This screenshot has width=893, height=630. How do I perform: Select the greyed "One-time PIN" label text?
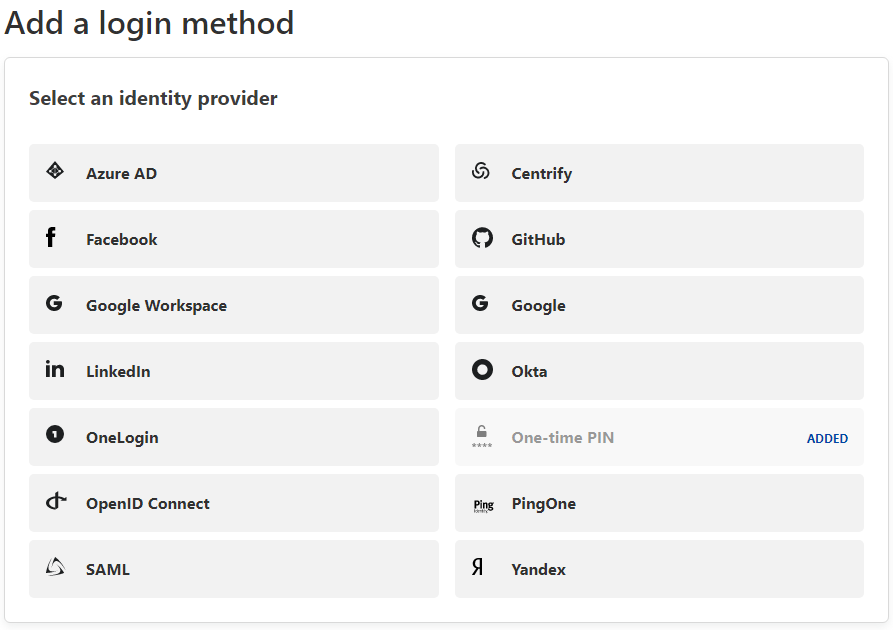click(563, 437)
